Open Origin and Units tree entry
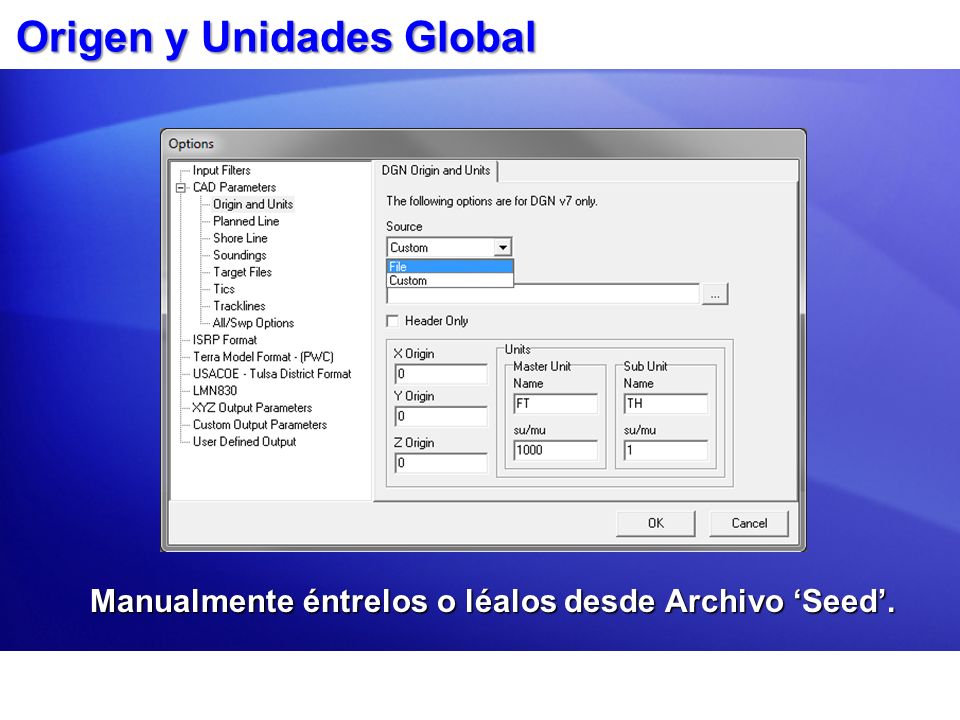Screen dimensions: 960x720 click(x=253, y=204)
